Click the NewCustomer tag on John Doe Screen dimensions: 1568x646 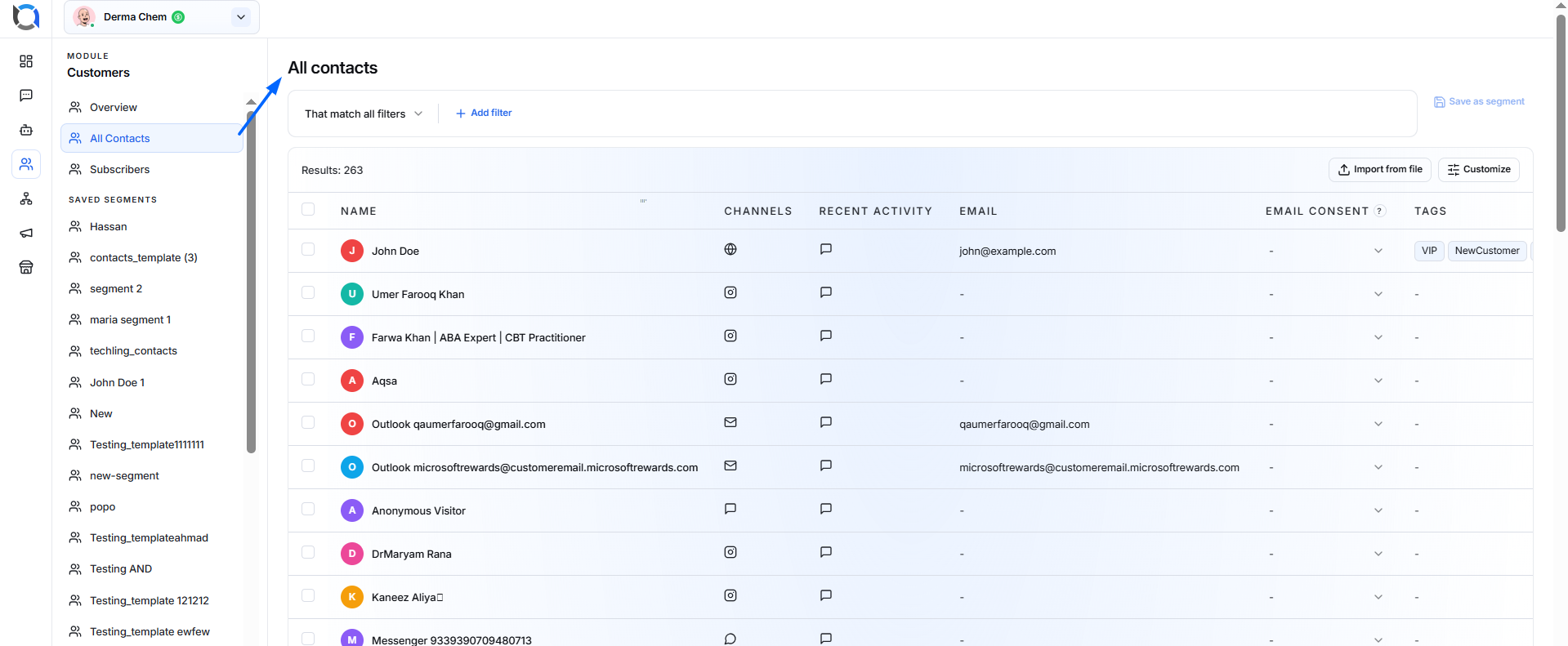tap(1487, 251)
